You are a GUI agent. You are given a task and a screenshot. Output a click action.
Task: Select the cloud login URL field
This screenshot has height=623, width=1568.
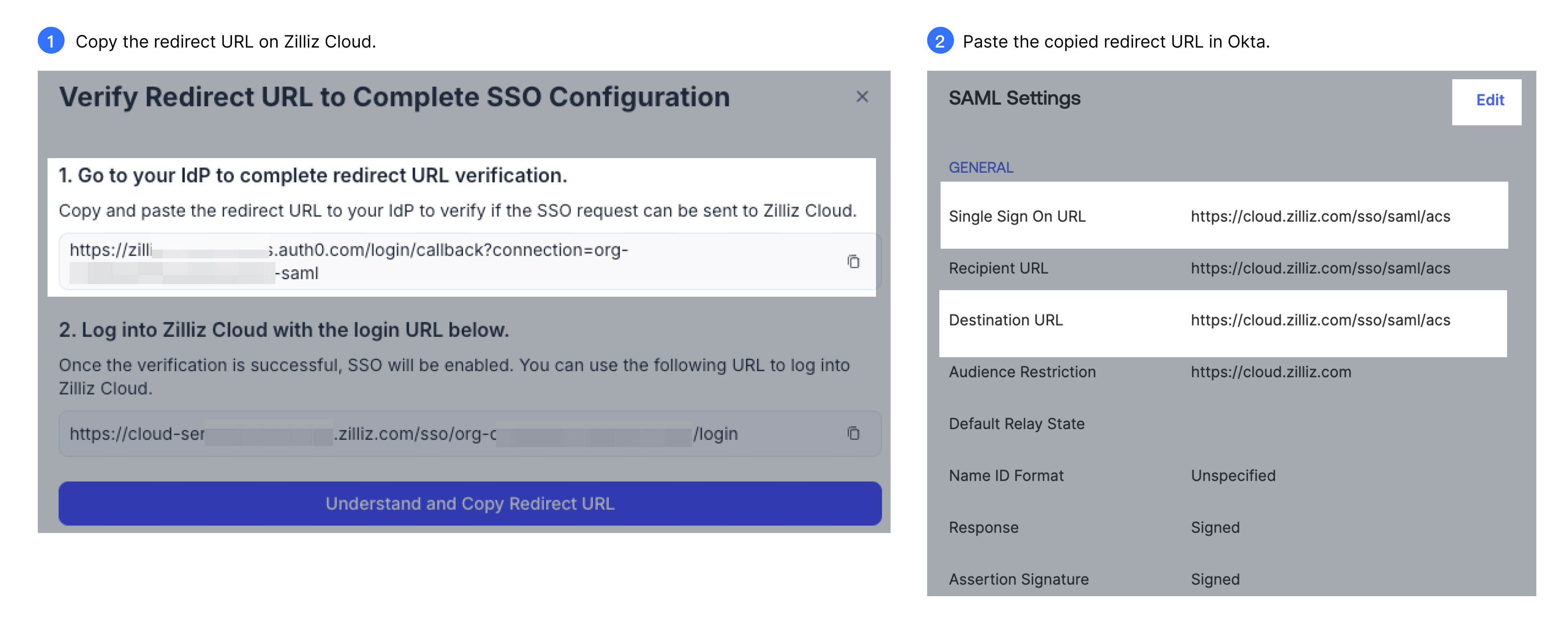tap(470, 433)
